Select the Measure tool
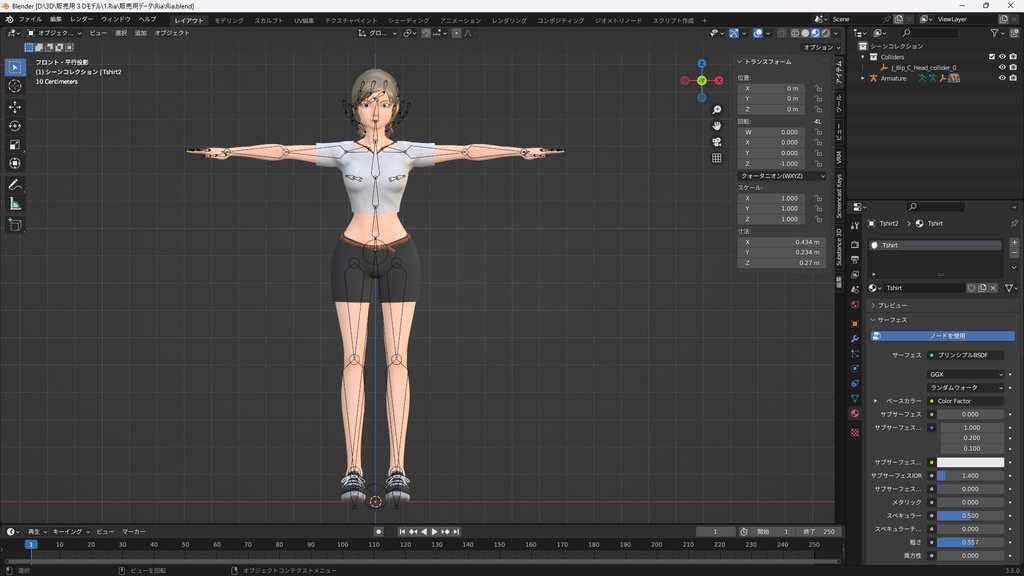Image resolution: width=1024 pixels, height=576 pixels. point(15,204)
